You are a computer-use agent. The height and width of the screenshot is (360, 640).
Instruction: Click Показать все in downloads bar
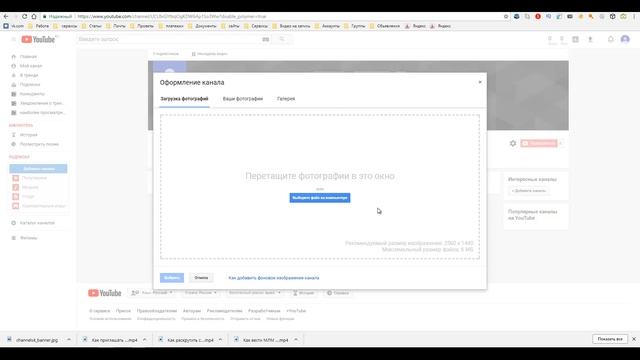pos(610,339)
